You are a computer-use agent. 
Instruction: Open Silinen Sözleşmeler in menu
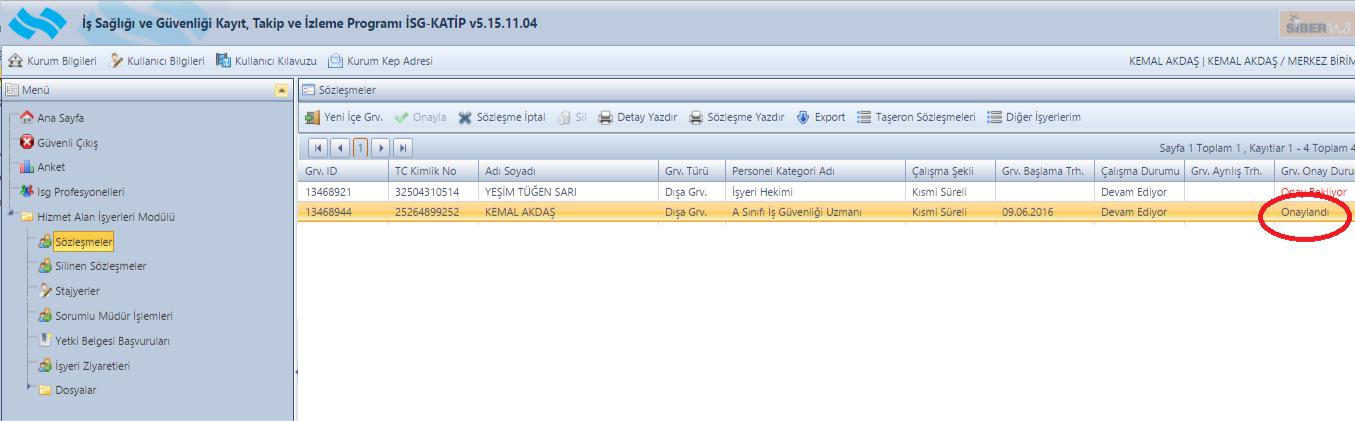100,266
